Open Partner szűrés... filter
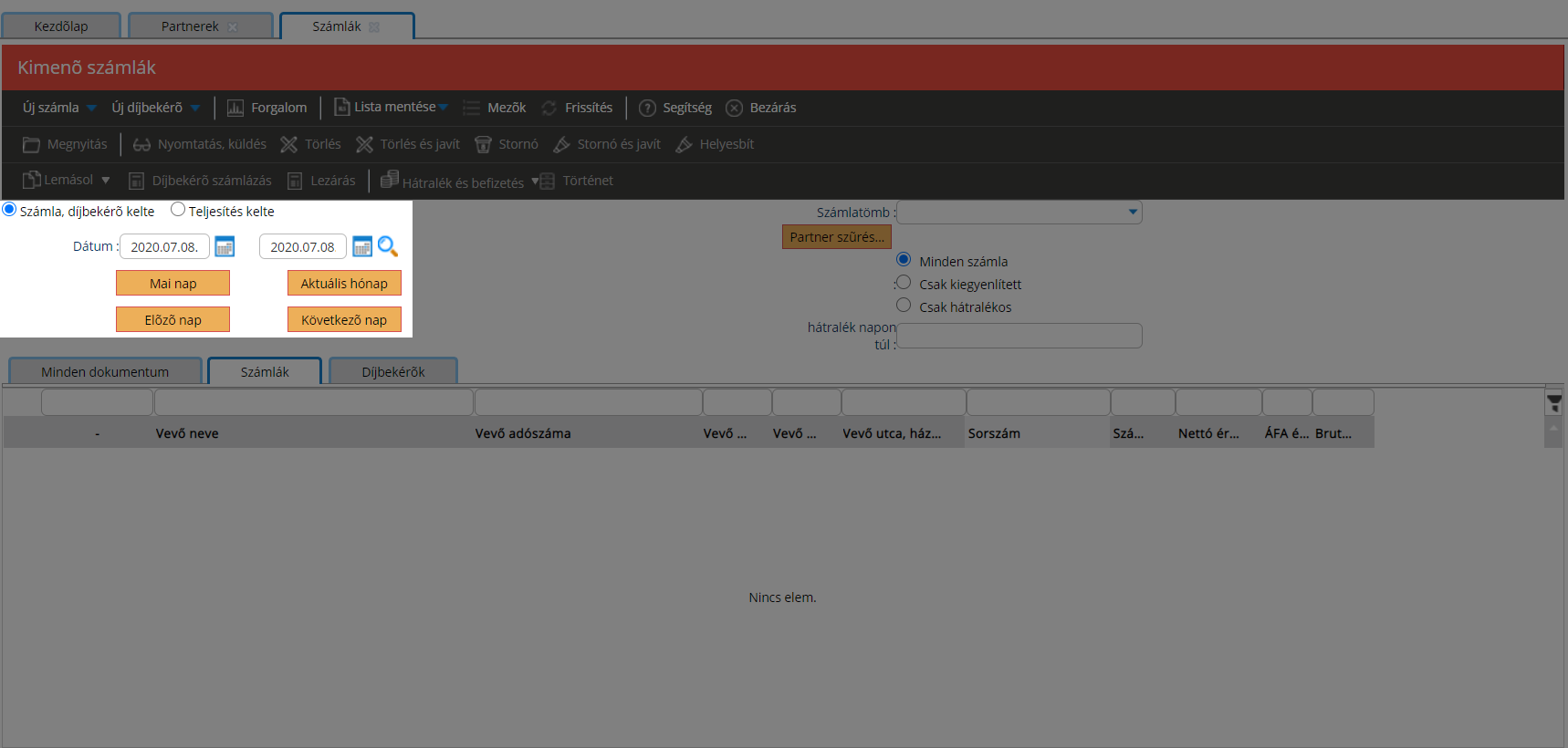This screenshot has height=748, width=1568. tap(837, 237)
